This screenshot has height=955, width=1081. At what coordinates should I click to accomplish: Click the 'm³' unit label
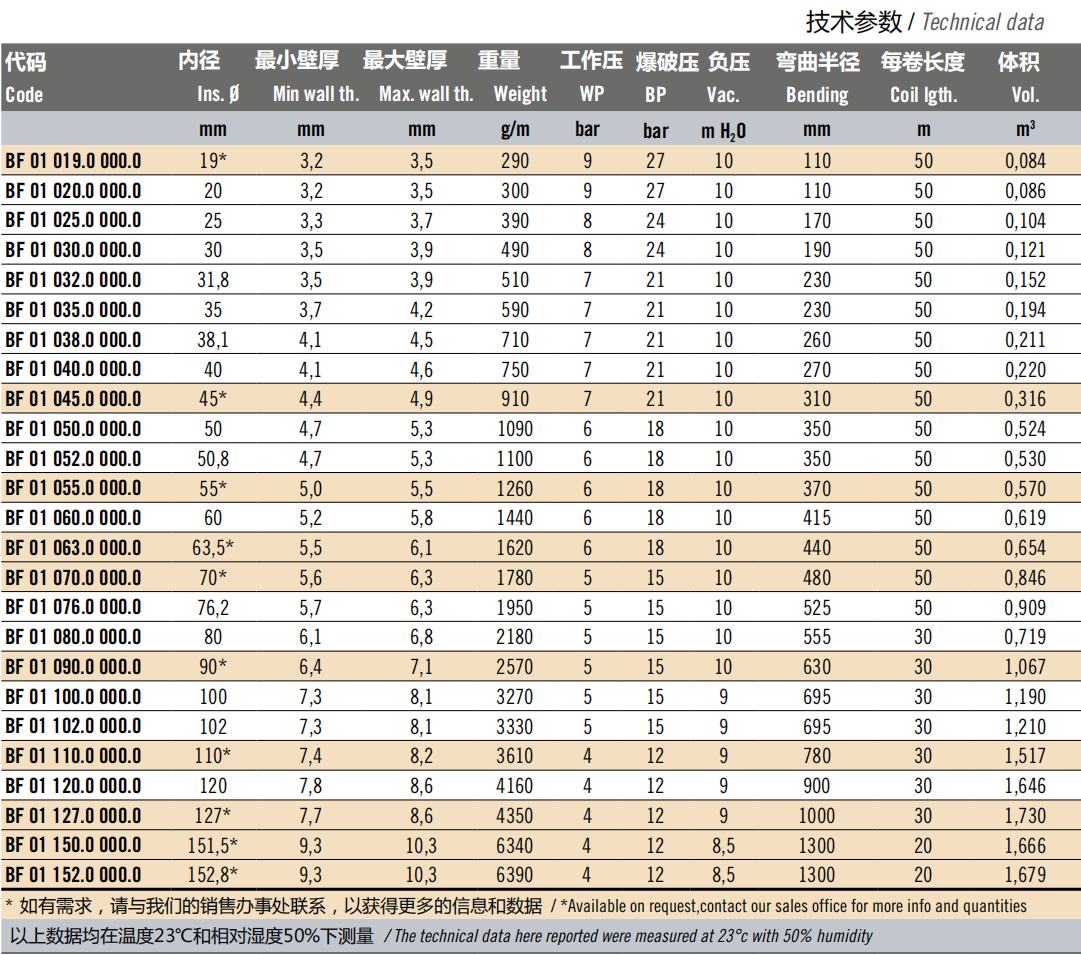click(x=1025, y=129)
